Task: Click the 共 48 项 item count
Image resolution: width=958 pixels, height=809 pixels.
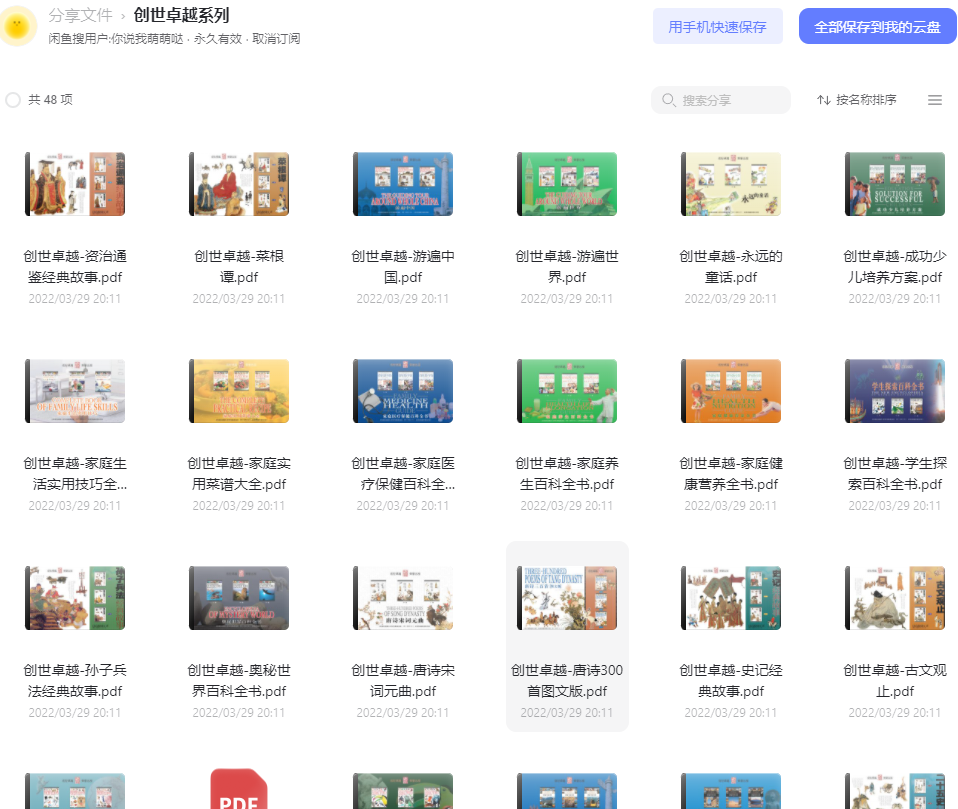Action: coord(50,100)
